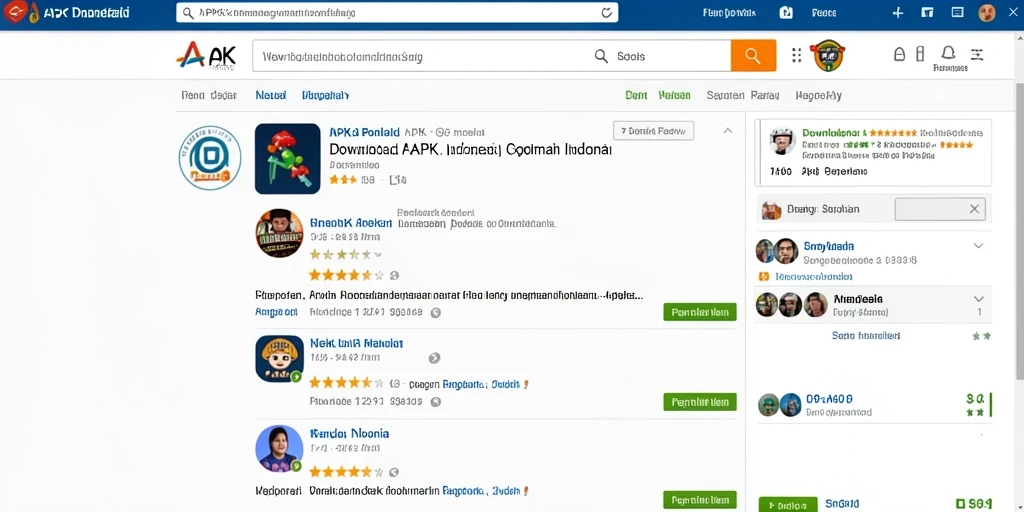Focus the sidebar filter box with the X
1024x512 pixels.
click(940, 210)
